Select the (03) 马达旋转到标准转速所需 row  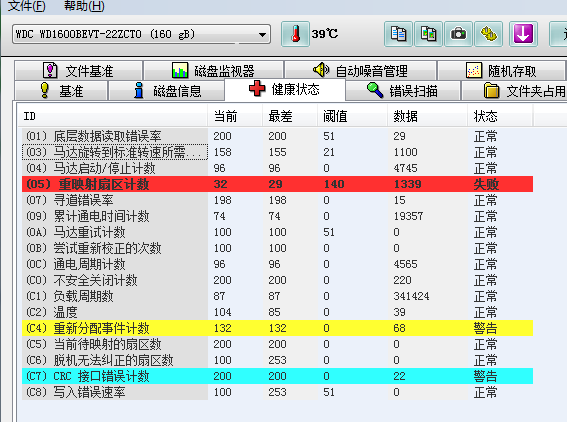pos(277,152)
